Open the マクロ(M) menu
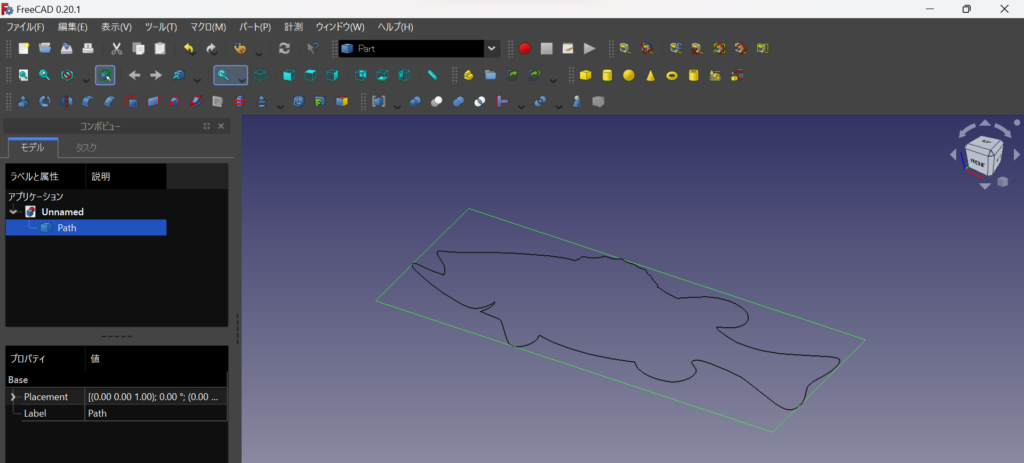Image resolution: width=1024 pixels, height=463 pixels. point(208,27)
